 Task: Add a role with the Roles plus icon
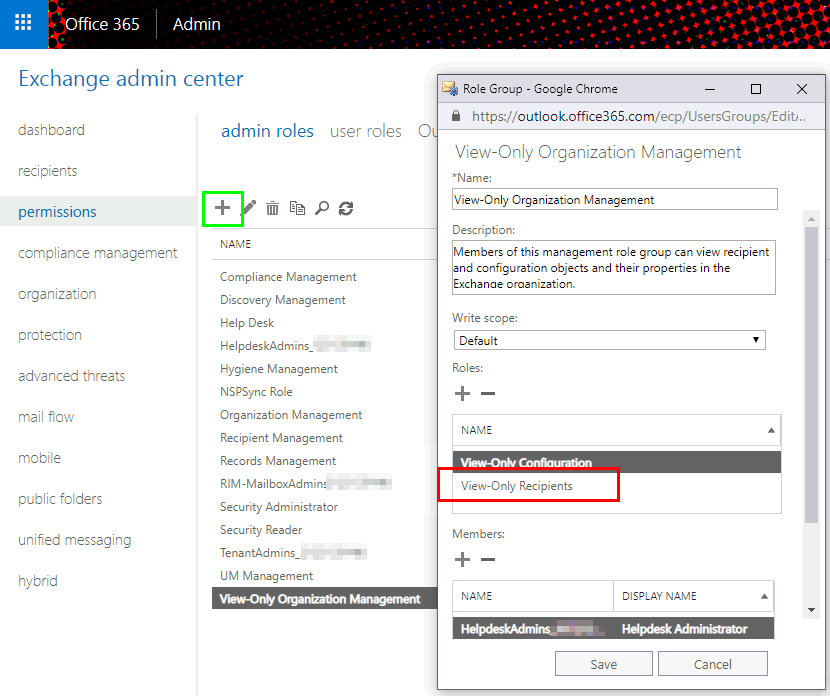[462, 393]
